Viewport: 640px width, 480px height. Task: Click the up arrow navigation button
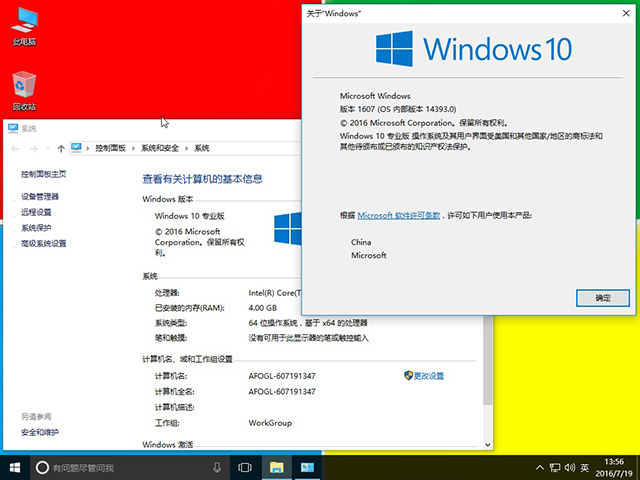(61, 148)
